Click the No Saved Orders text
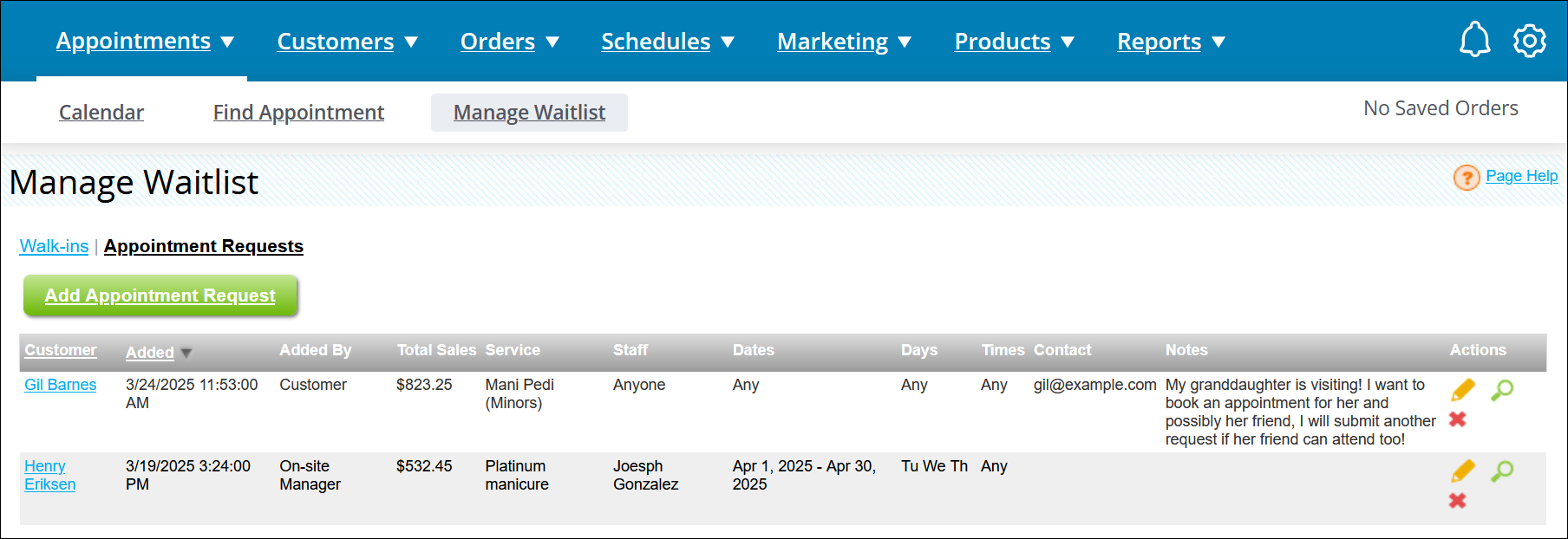 (1441, 108)
